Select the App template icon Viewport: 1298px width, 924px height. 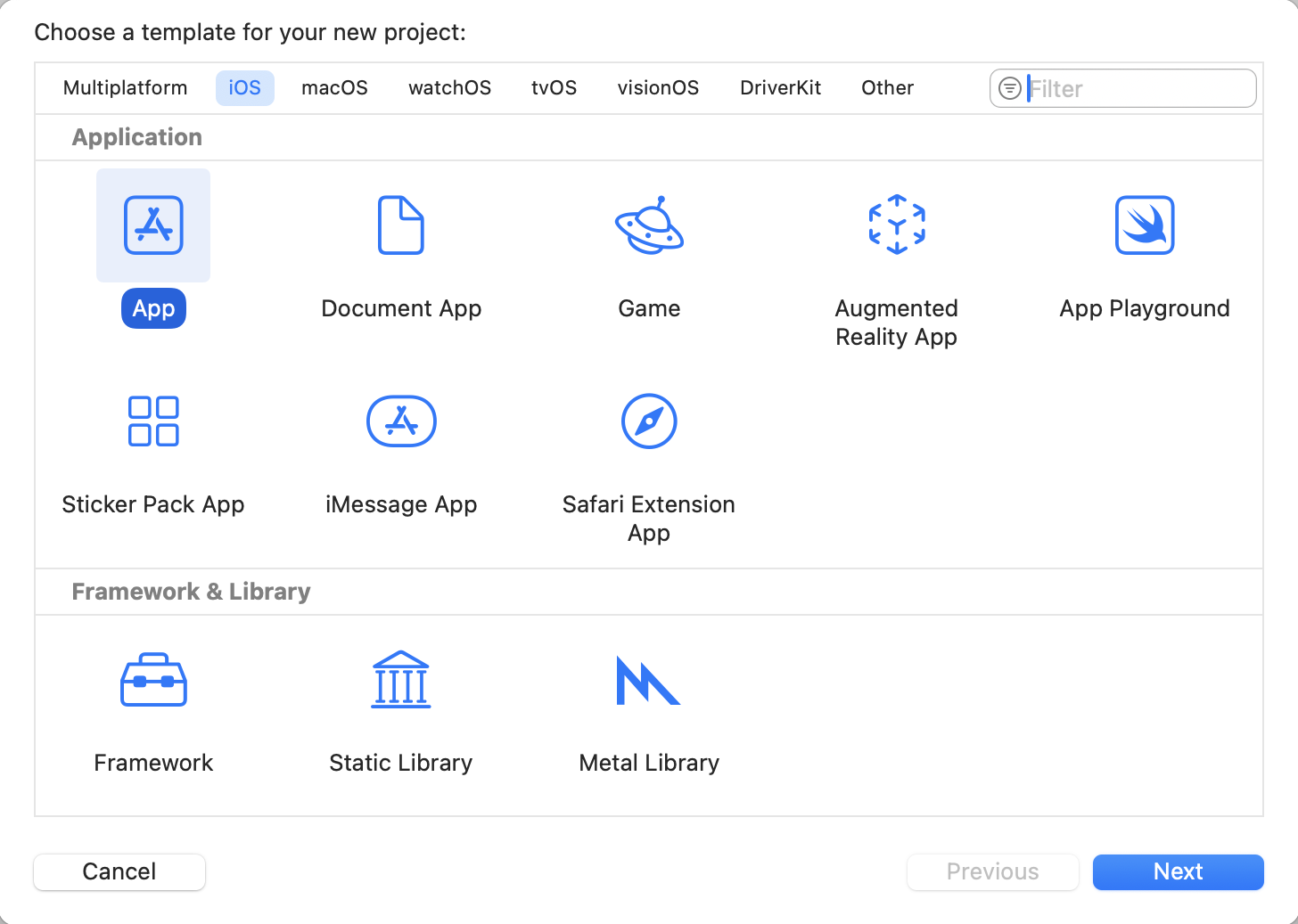153,225
